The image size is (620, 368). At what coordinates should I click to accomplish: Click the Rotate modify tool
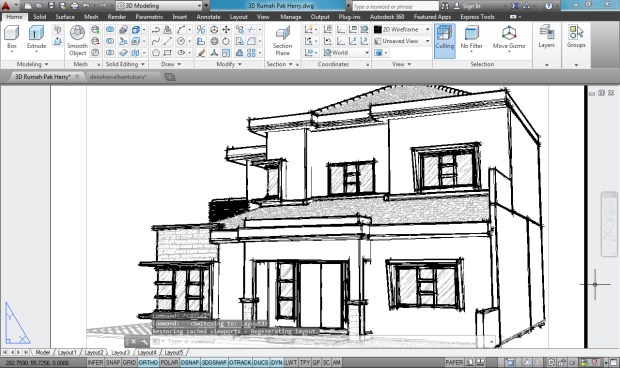click(x=226, y=41)
